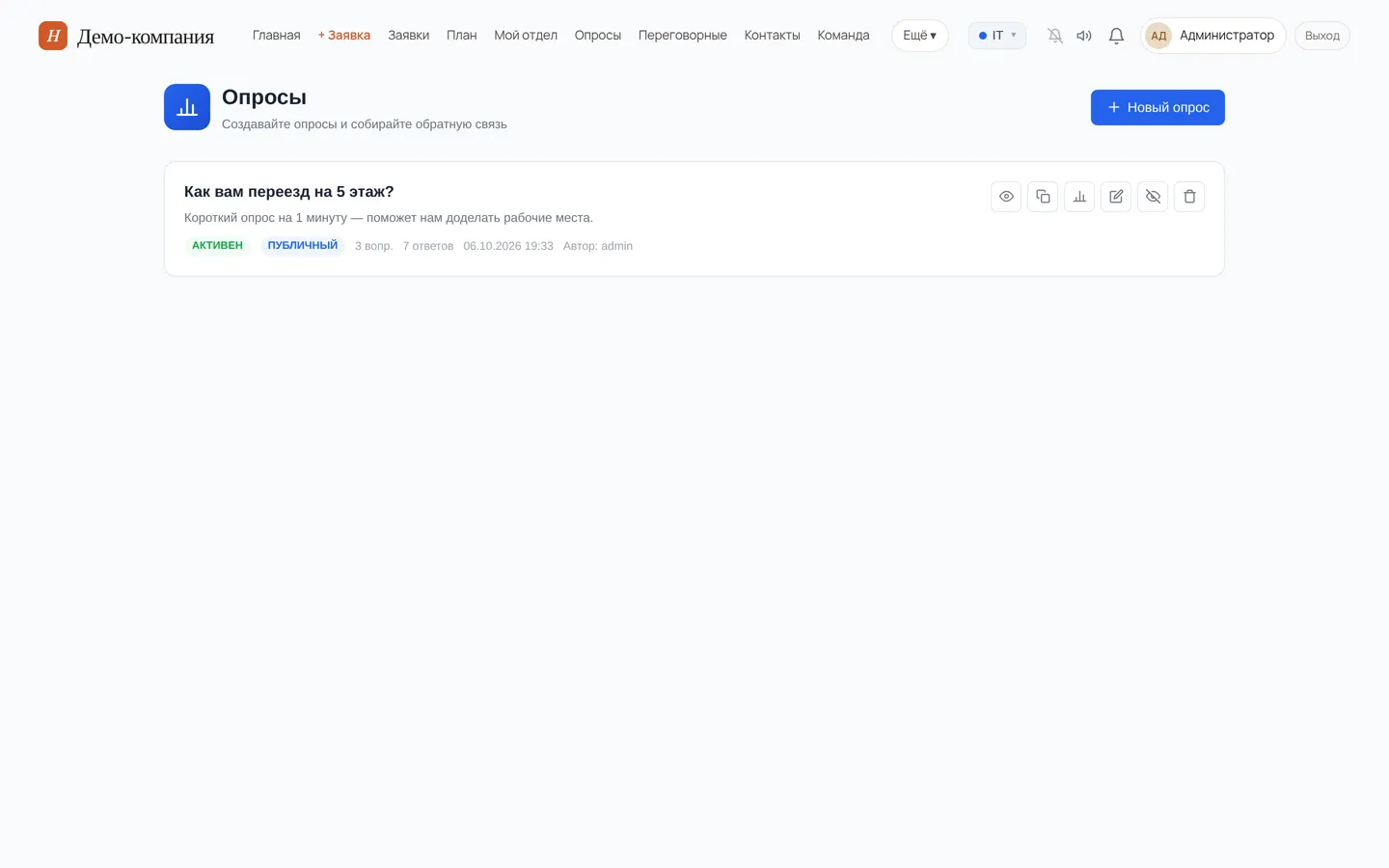The height and width of the screenshot is (868, 1389).
Task: Click the АД avatar circle
Action: coord(1158,36)
